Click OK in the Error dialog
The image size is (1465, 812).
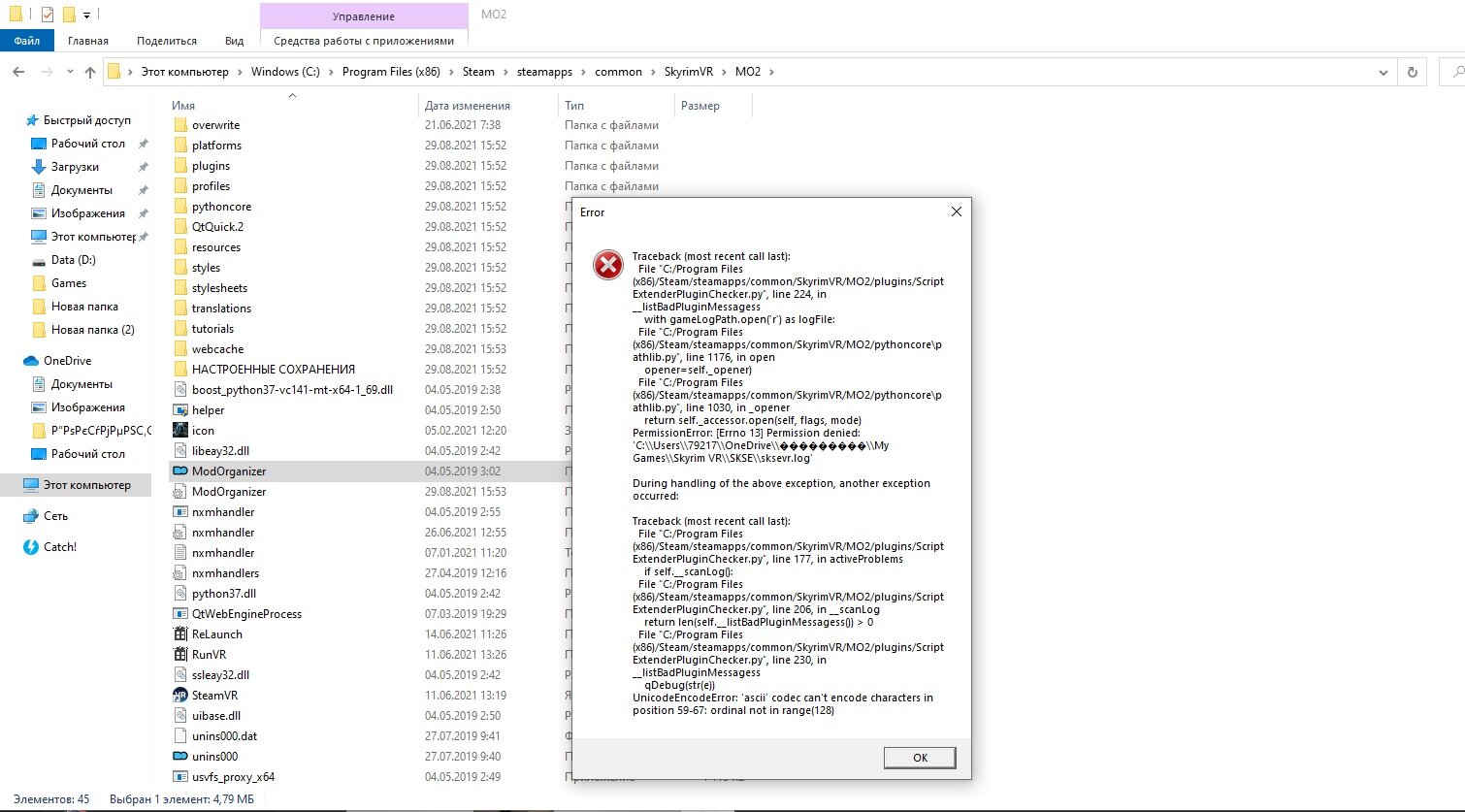(x=920, y=758)
